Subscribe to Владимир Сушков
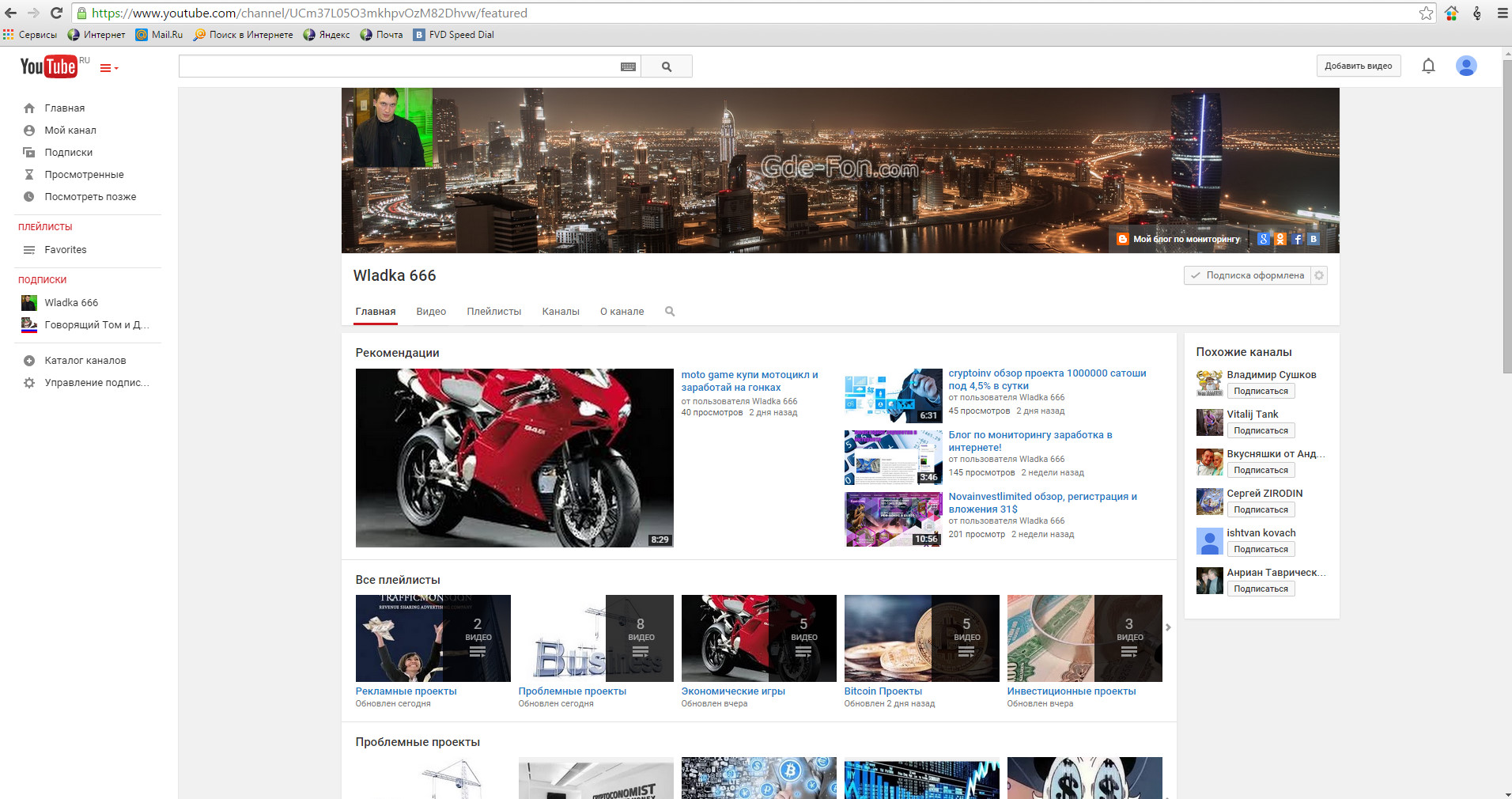 1261,392
